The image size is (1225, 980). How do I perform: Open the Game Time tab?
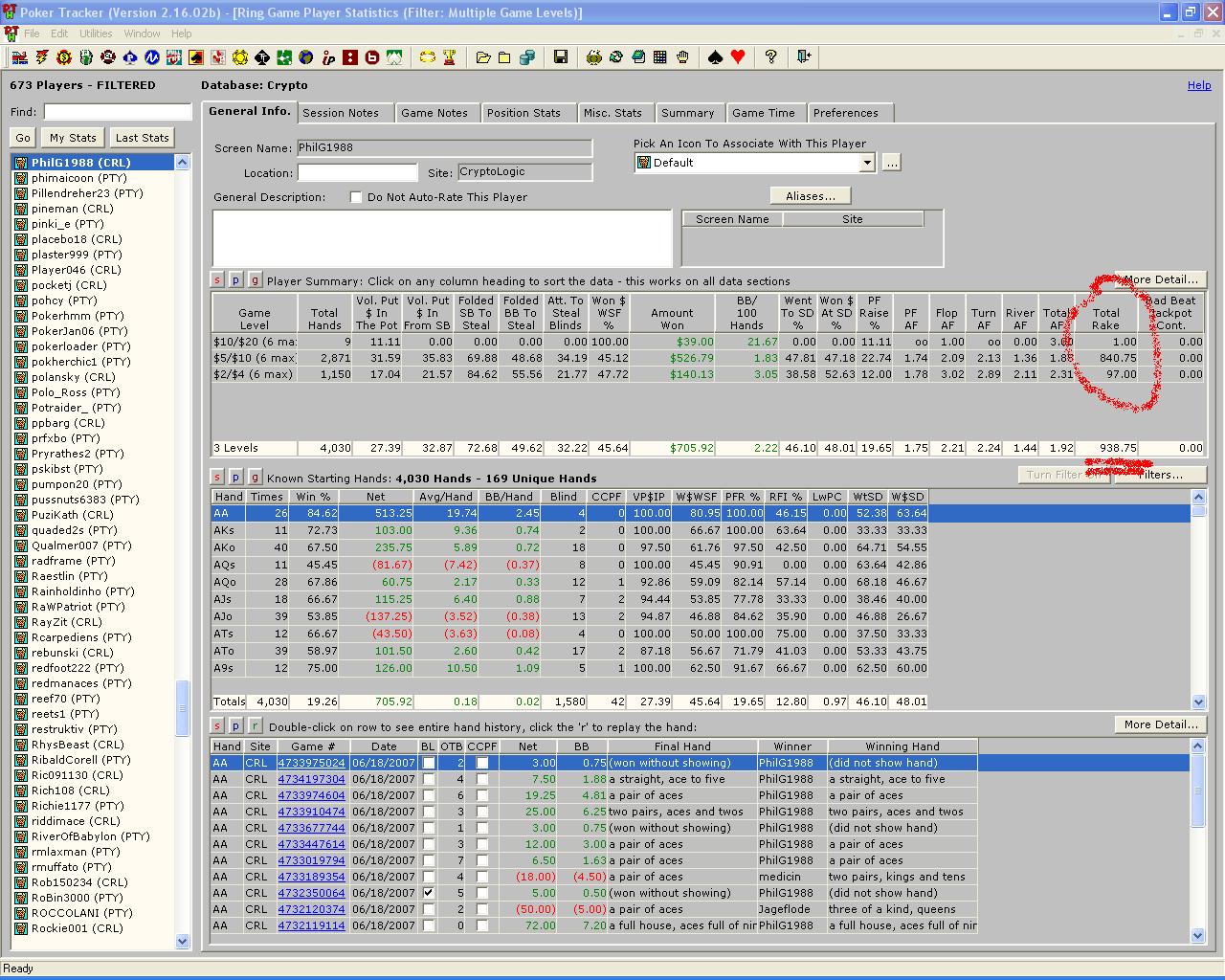point(764,113)
